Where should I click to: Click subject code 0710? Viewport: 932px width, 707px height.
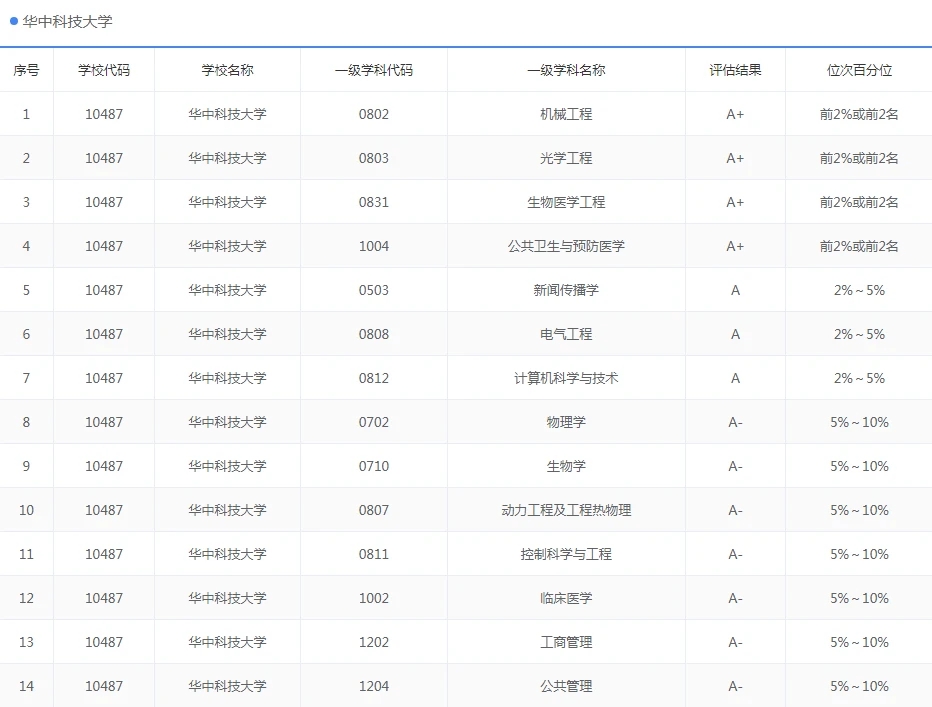click(x=374, y=466)
